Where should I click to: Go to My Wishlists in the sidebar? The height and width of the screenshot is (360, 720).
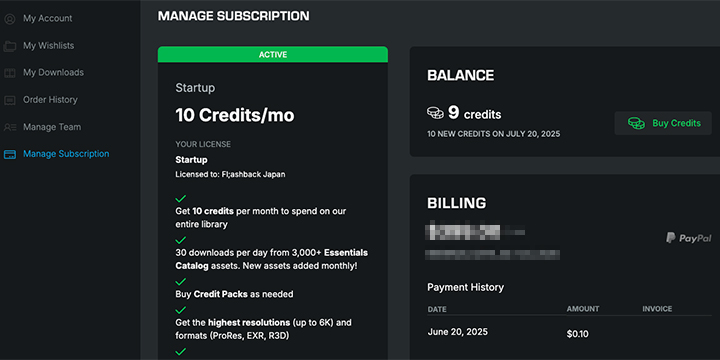(49, 45)
